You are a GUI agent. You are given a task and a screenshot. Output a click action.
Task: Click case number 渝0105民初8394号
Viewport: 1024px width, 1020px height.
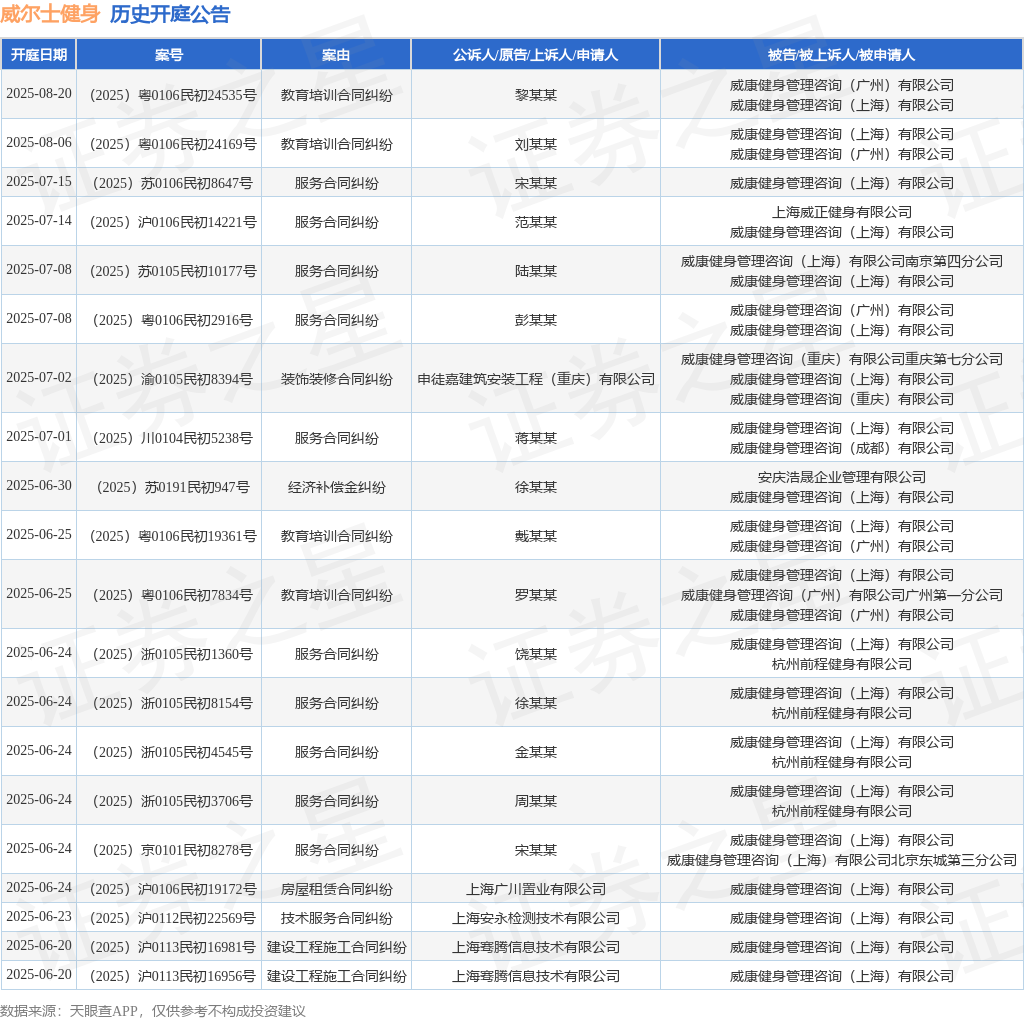click(x=173, y=379)
